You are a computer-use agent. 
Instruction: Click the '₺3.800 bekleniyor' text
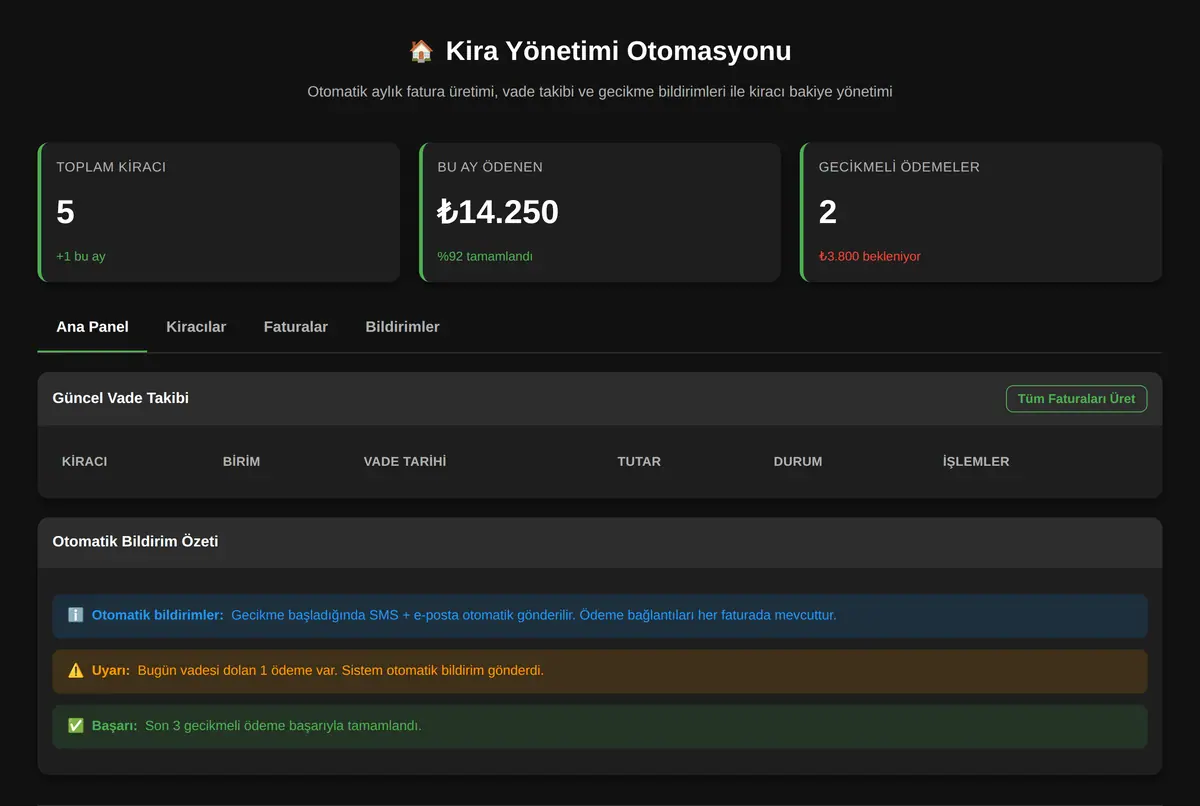pos(870,256)
